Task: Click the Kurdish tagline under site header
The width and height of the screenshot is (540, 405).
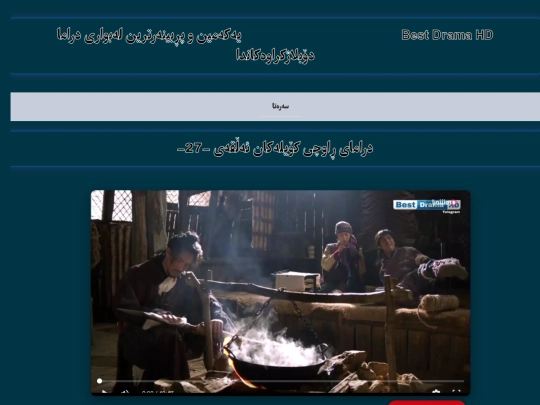Action: [185, 45]
